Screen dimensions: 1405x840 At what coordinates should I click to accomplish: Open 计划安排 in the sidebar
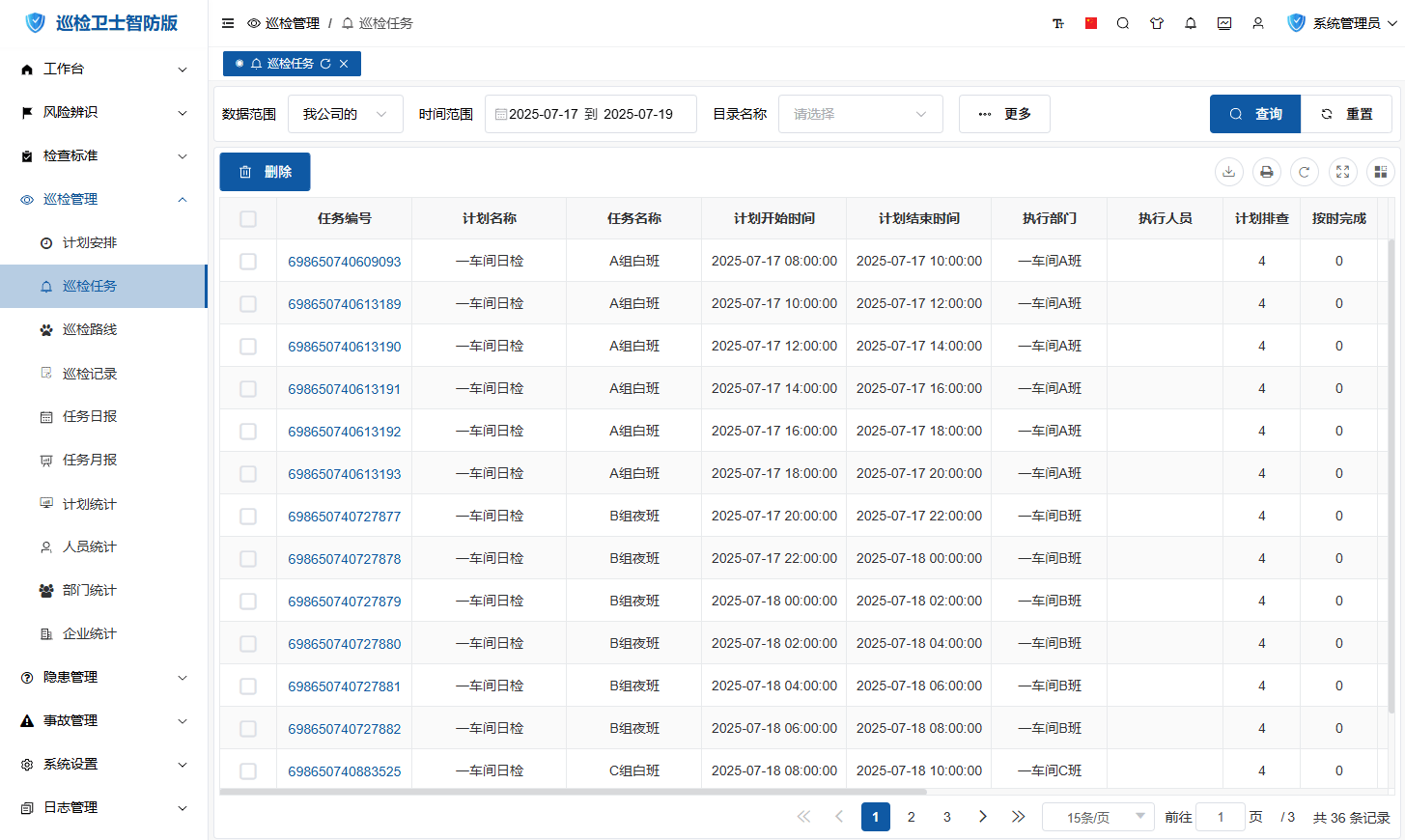point(104,243)
